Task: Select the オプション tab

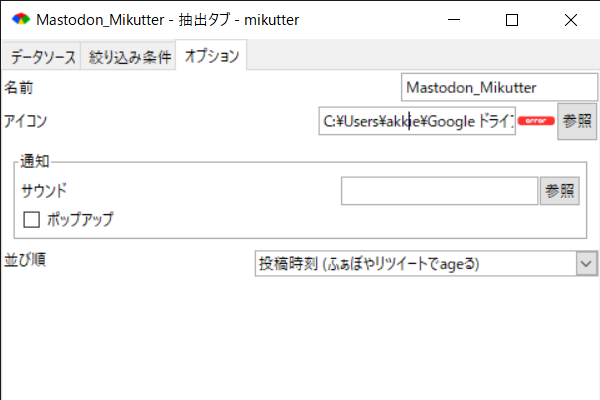Action: (x=212, y=57)
